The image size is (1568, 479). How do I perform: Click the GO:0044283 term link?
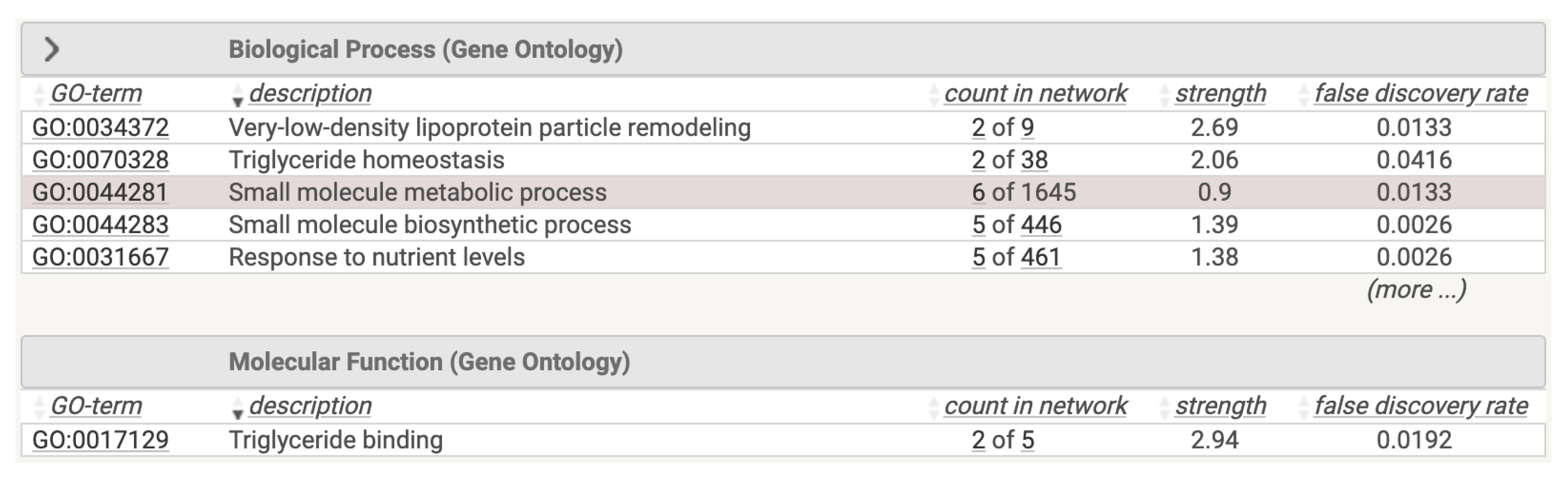100,225
